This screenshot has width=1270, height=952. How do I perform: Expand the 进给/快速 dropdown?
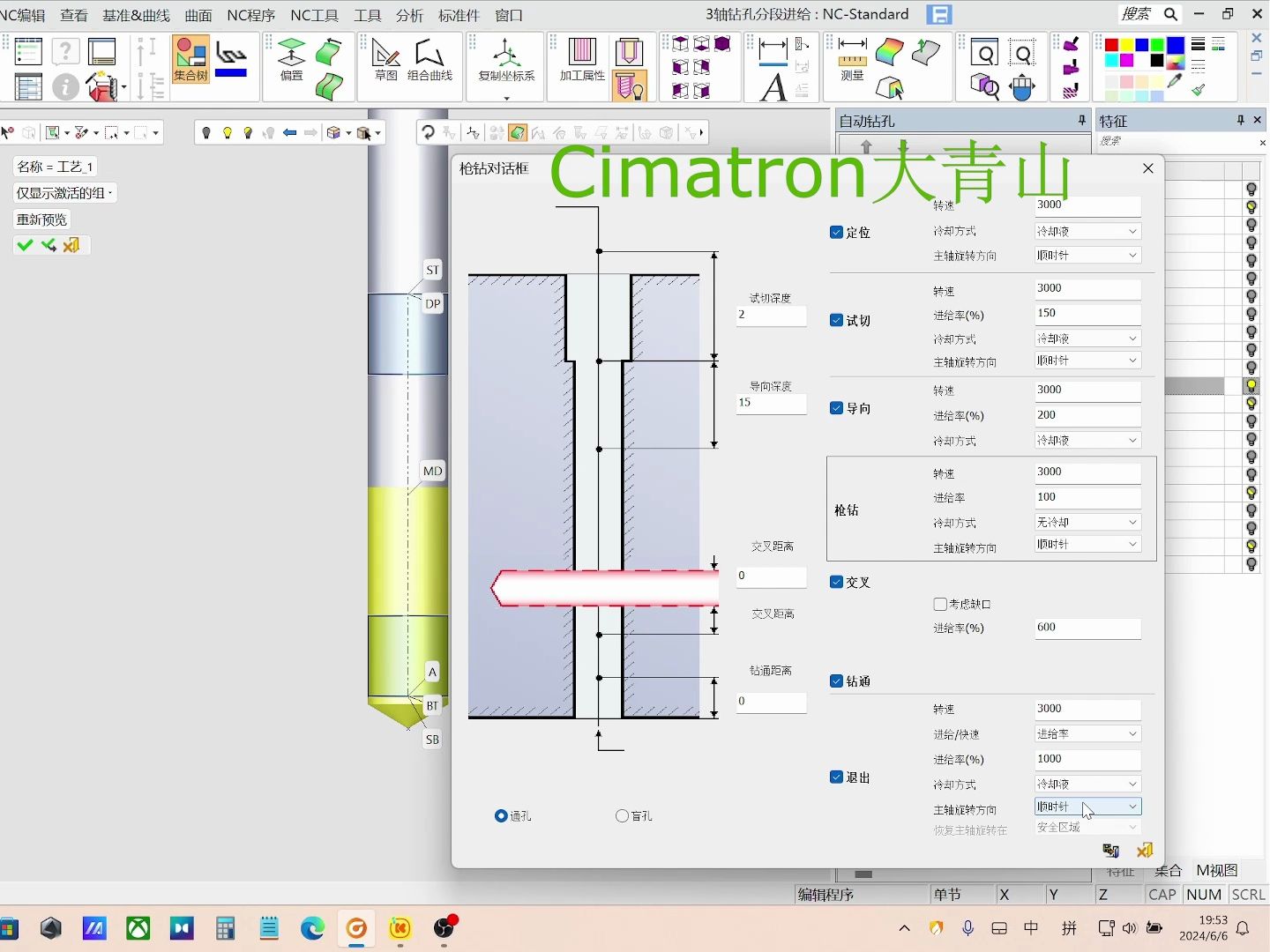click(x=1087, y=733)
